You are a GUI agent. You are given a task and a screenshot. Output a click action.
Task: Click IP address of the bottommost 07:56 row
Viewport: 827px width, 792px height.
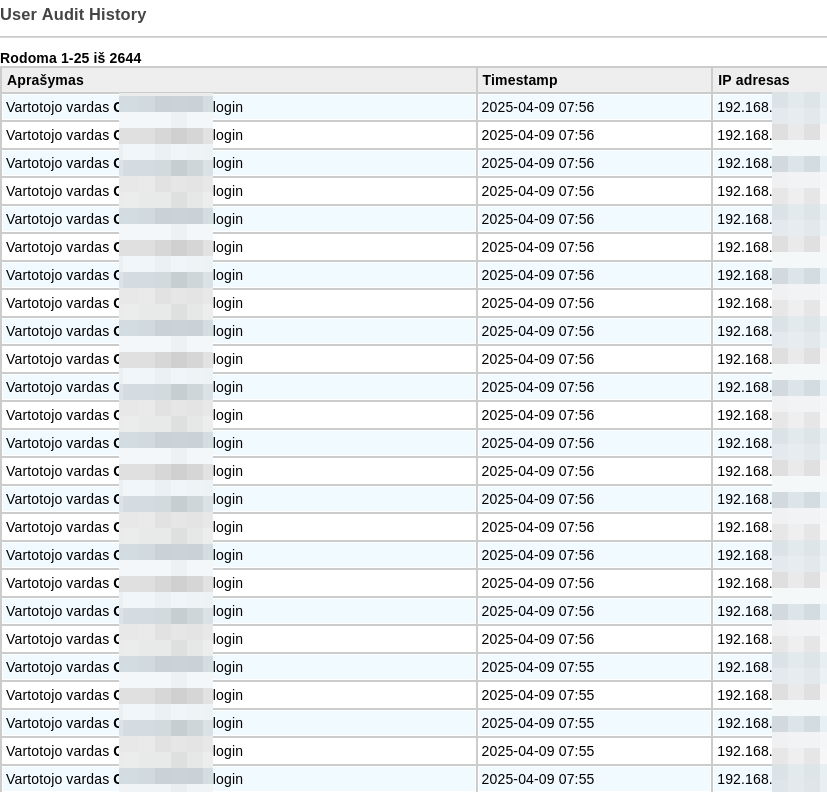(x=745, y=639)
